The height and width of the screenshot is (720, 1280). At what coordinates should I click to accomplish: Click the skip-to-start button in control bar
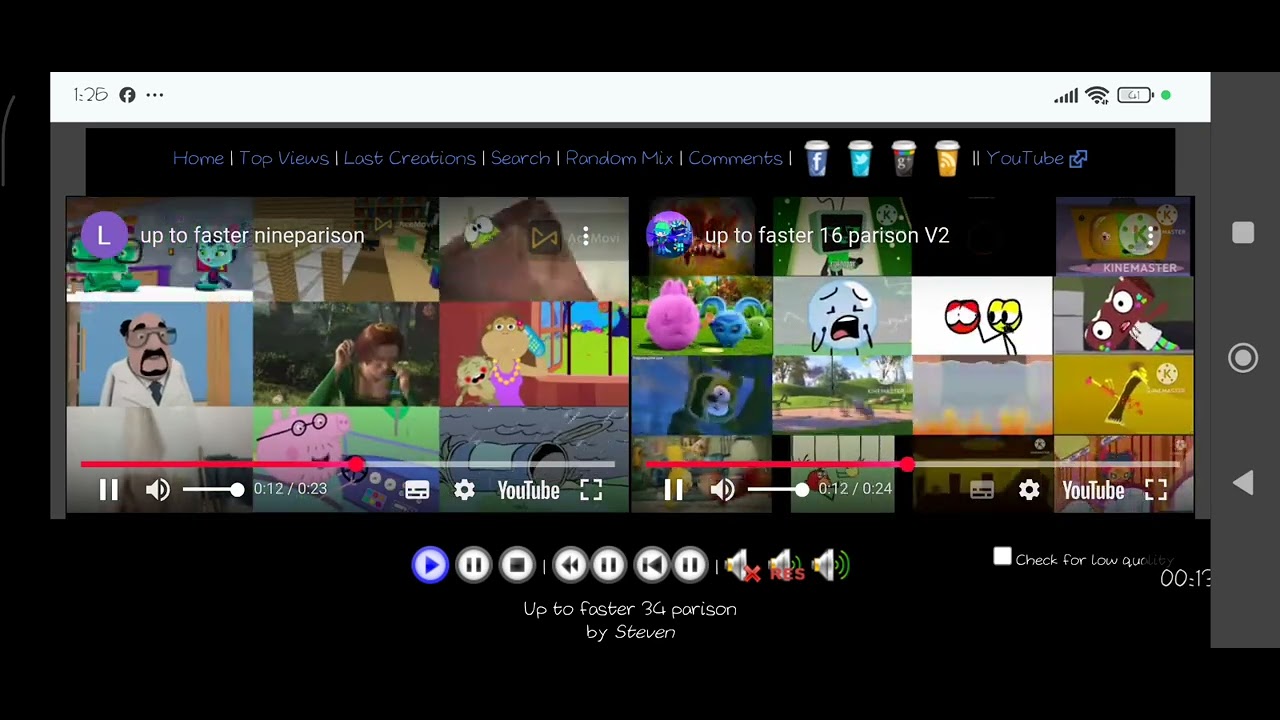point(652,566)
